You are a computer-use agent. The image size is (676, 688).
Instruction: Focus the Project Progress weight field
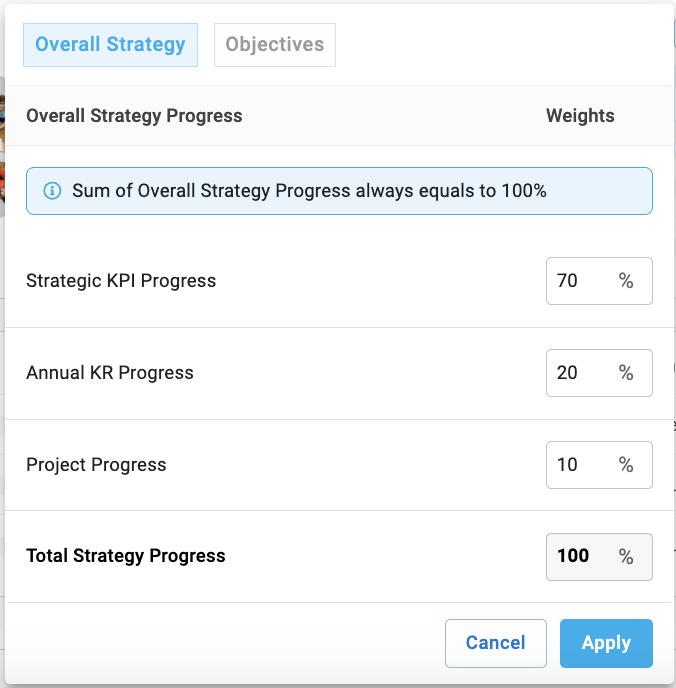(x=599, y=465)
